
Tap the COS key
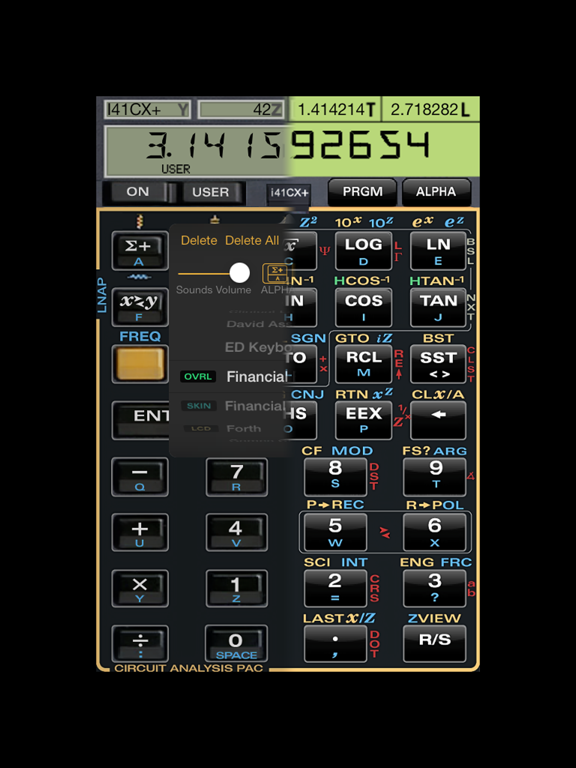click(x=363, y=307)
